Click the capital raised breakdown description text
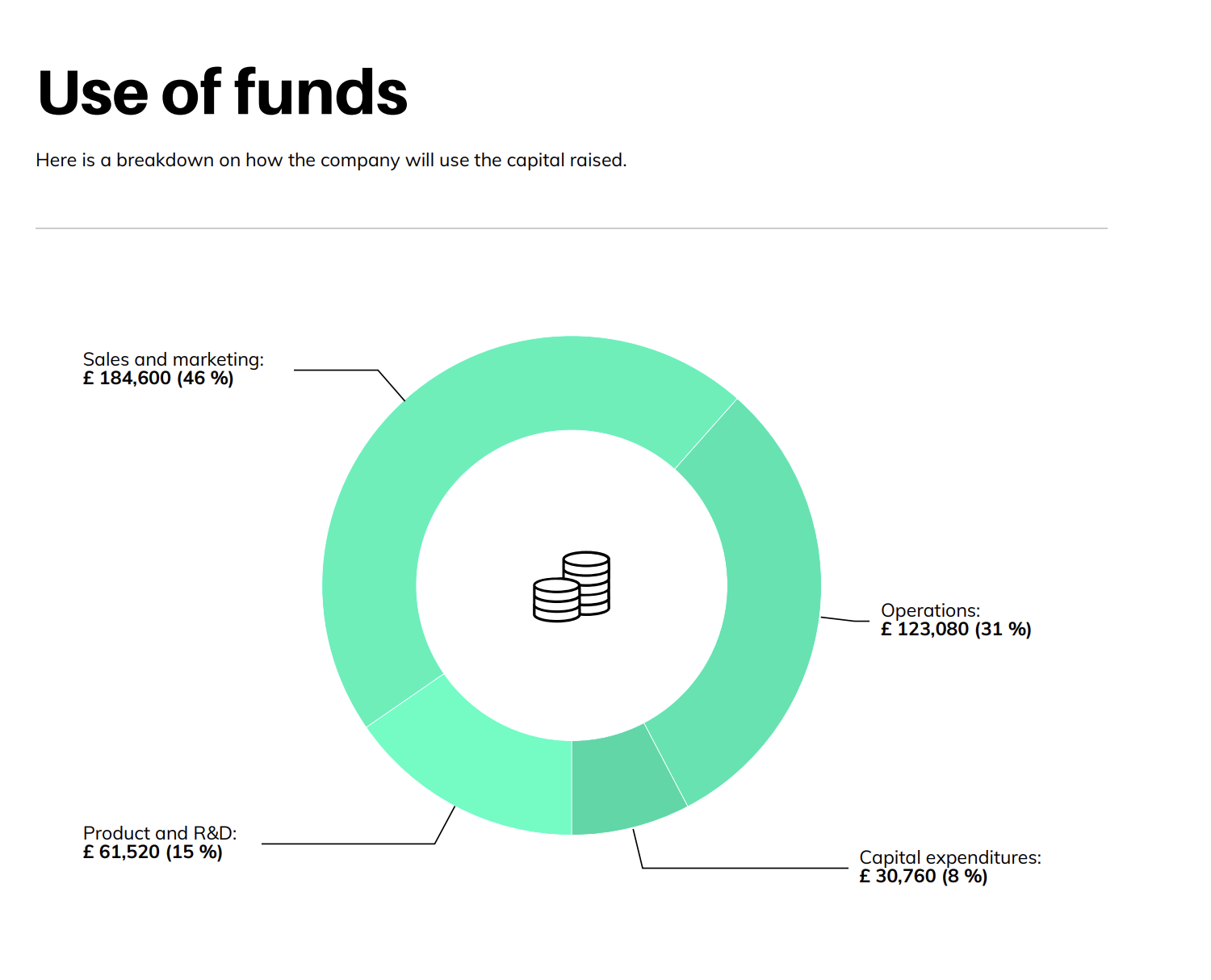Image resolution: width=1211 pixels, height=980 pixels. (331, 160)
